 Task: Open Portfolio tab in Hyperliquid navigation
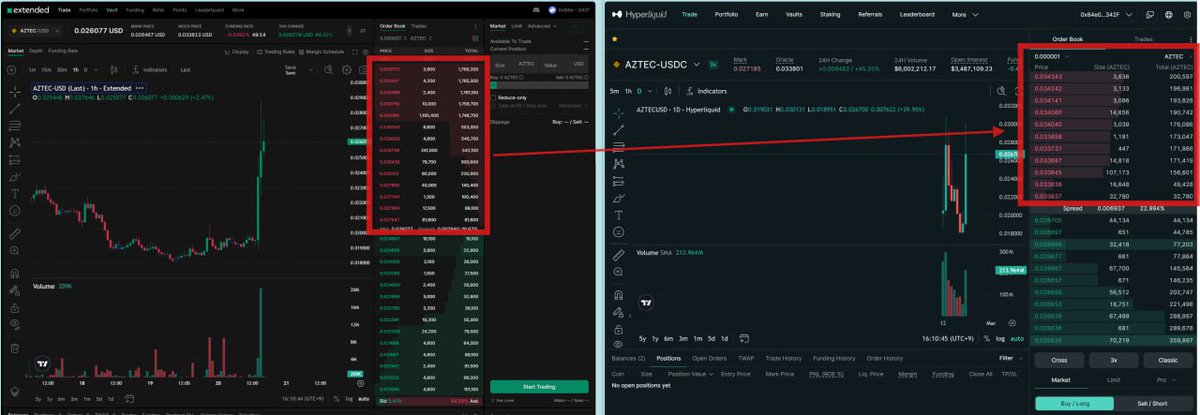tap(728, 15)
